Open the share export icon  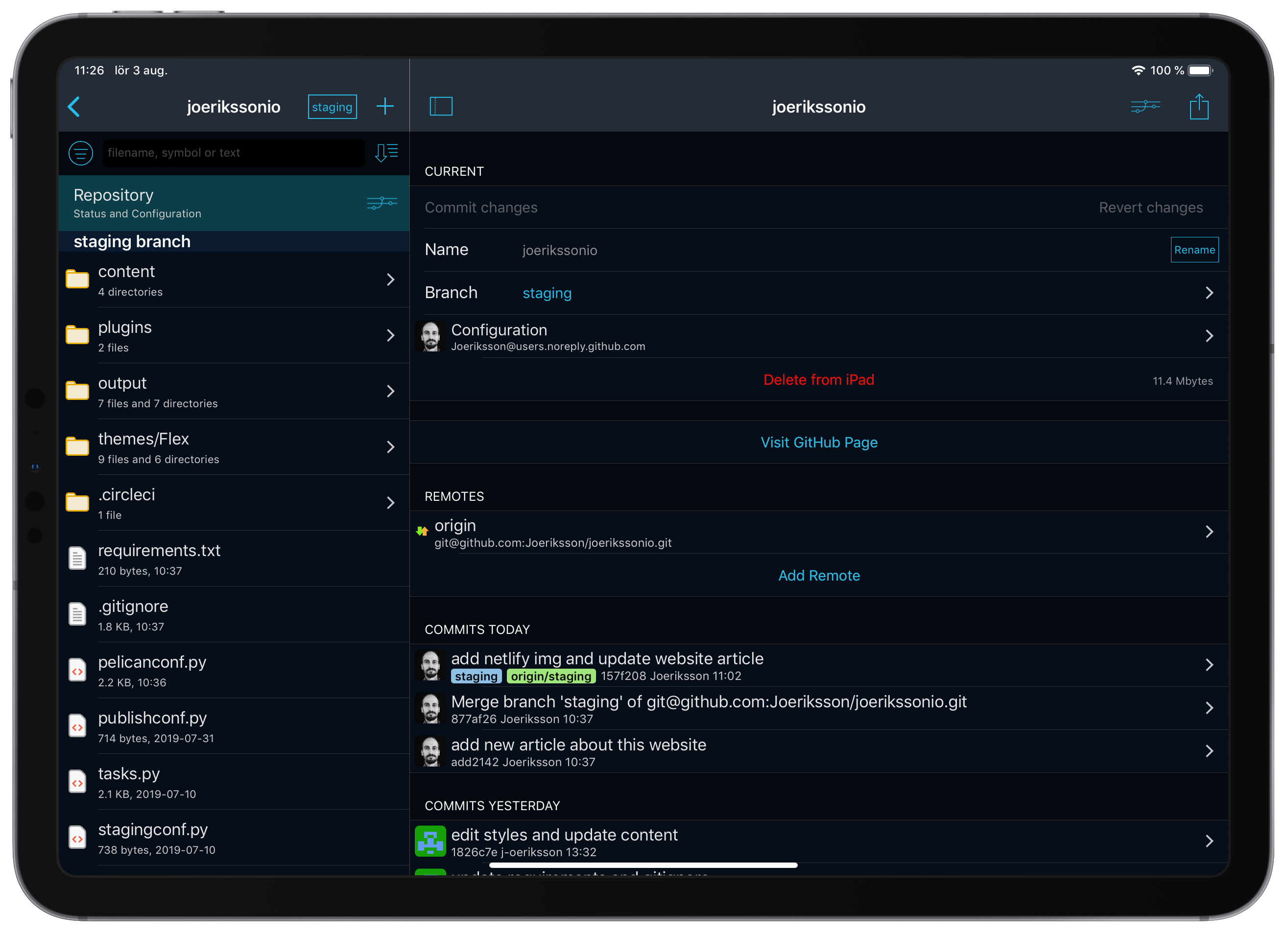pyautogui.click(x=1198, y=107)
